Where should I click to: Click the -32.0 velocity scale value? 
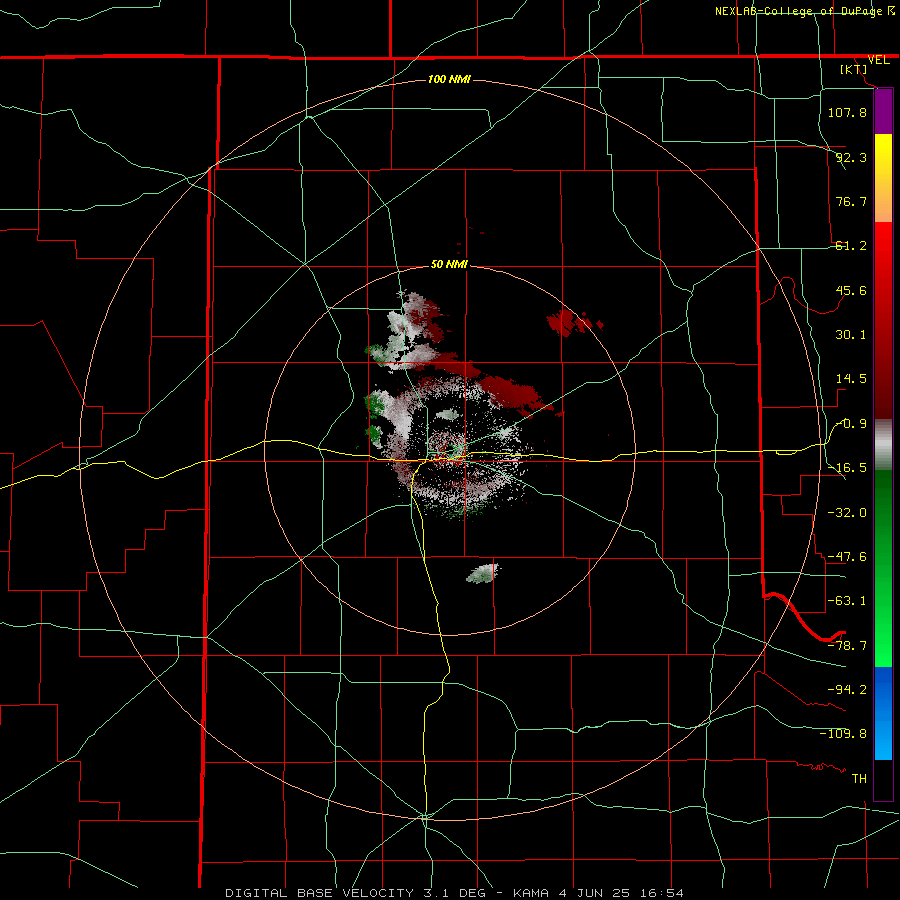tap(847, 513)
